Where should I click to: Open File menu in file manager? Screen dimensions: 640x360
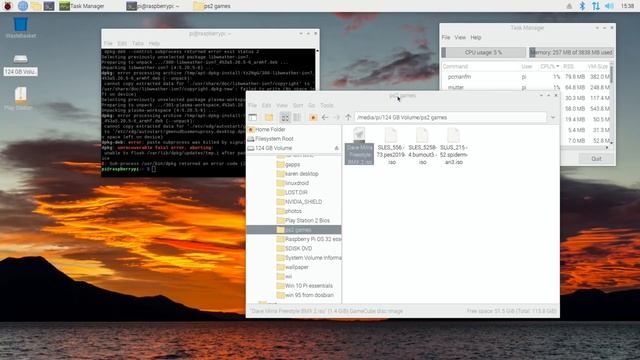[x=252, y=105]
